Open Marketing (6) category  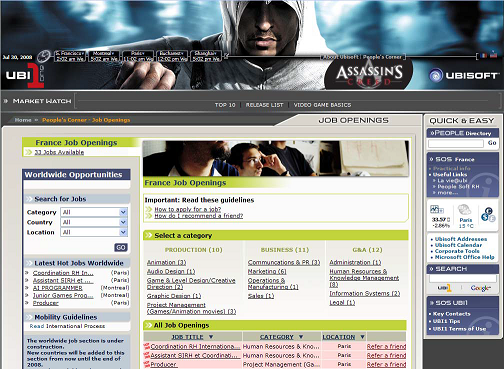(267, 272)
